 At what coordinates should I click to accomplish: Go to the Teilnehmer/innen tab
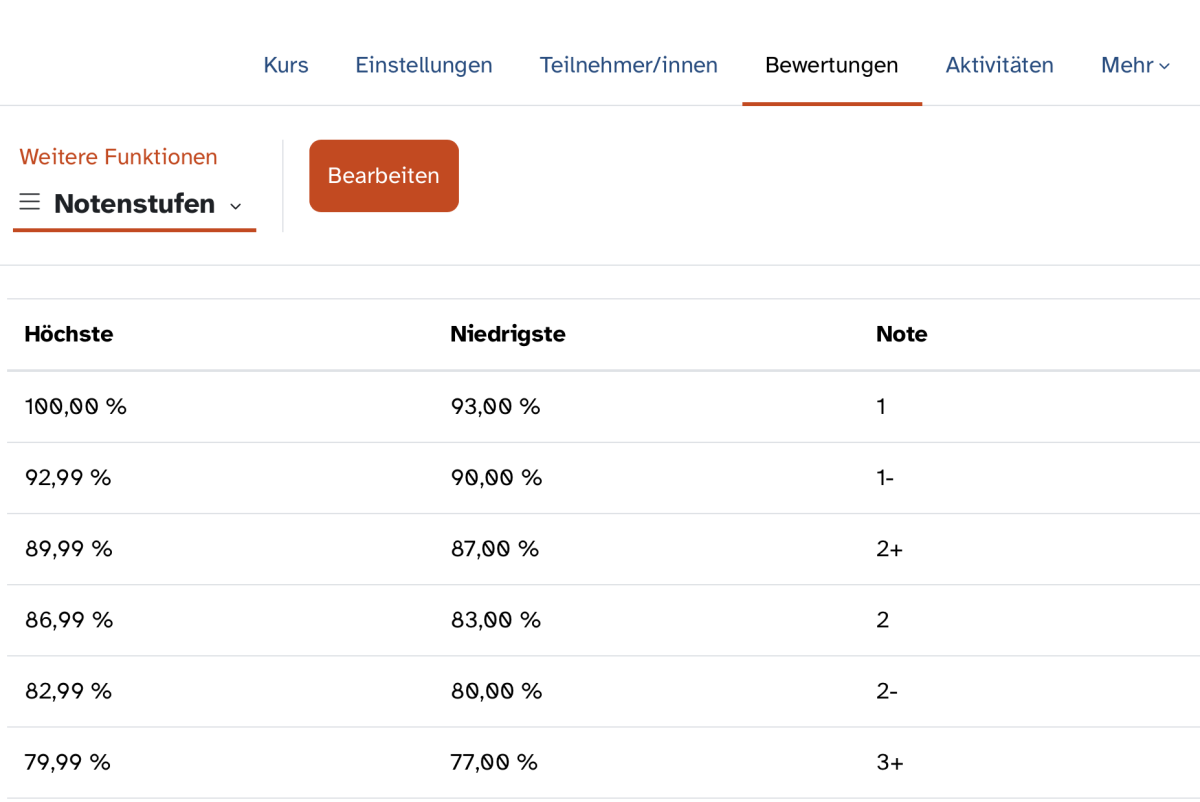pos(628,66)
